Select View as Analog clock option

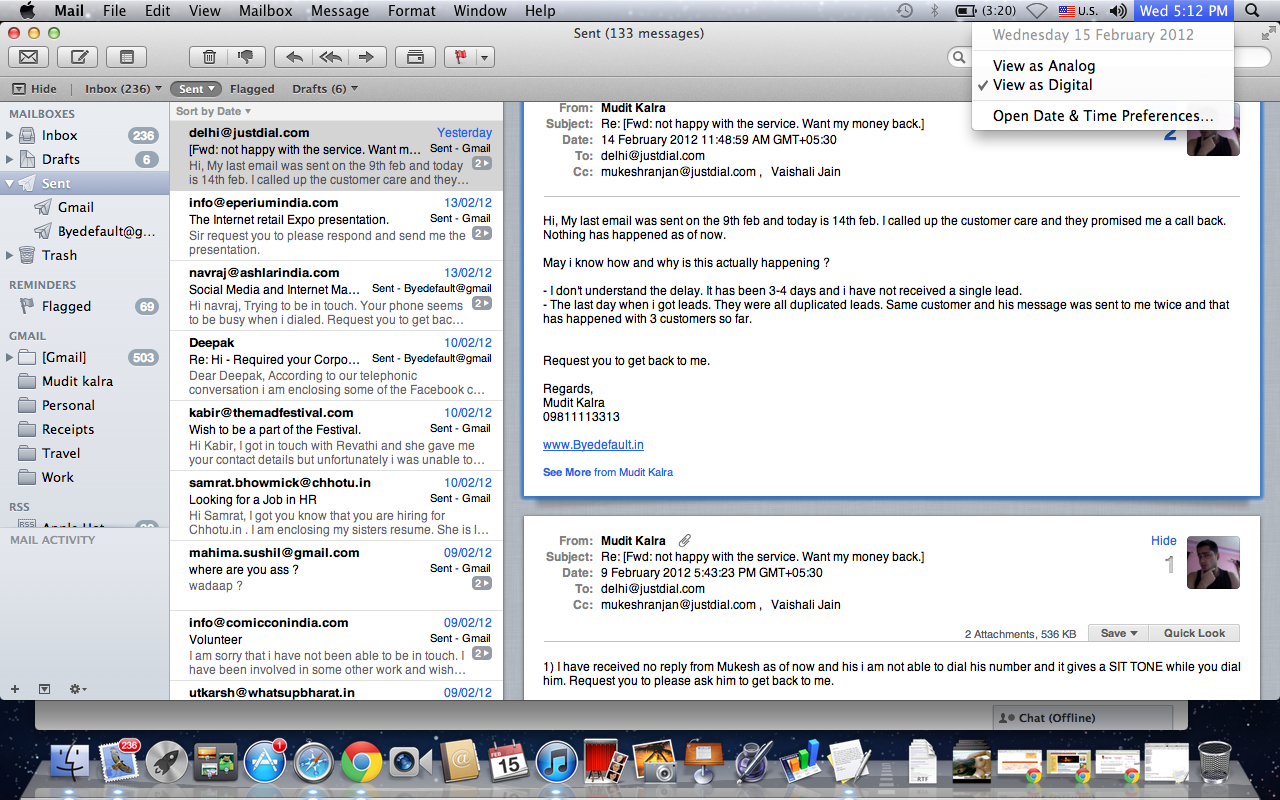1043,66
